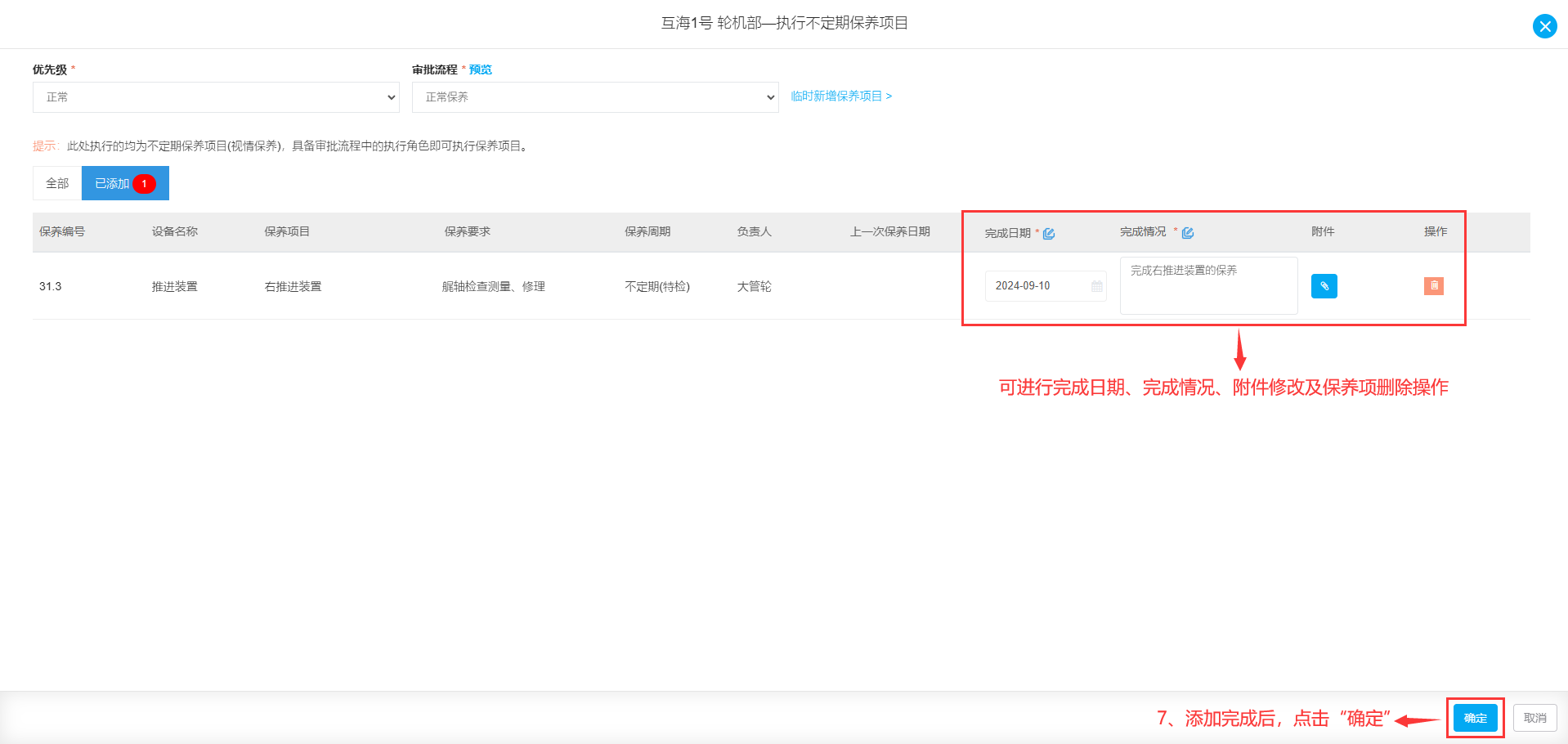The image size is (1568, 744).
Task: Open the 预览 link for approval flow
Action: click(x=481, y=69)
